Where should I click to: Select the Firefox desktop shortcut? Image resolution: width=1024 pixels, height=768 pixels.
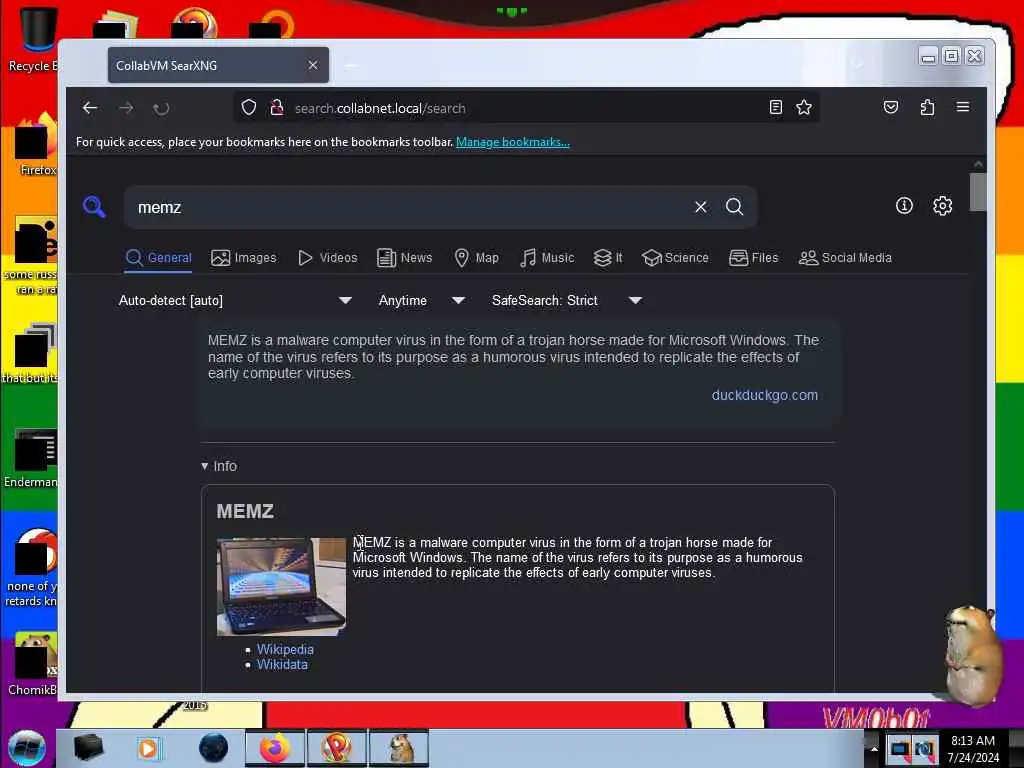click(36, 145)
